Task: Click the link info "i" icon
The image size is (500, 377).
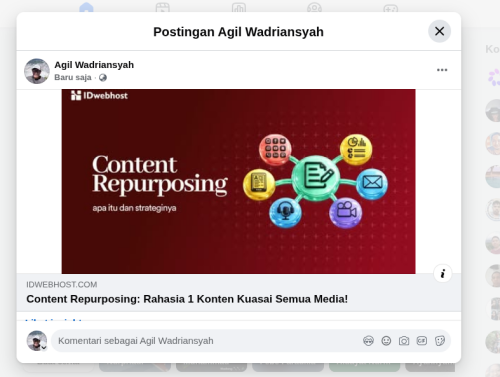Action: pos(443,274)
